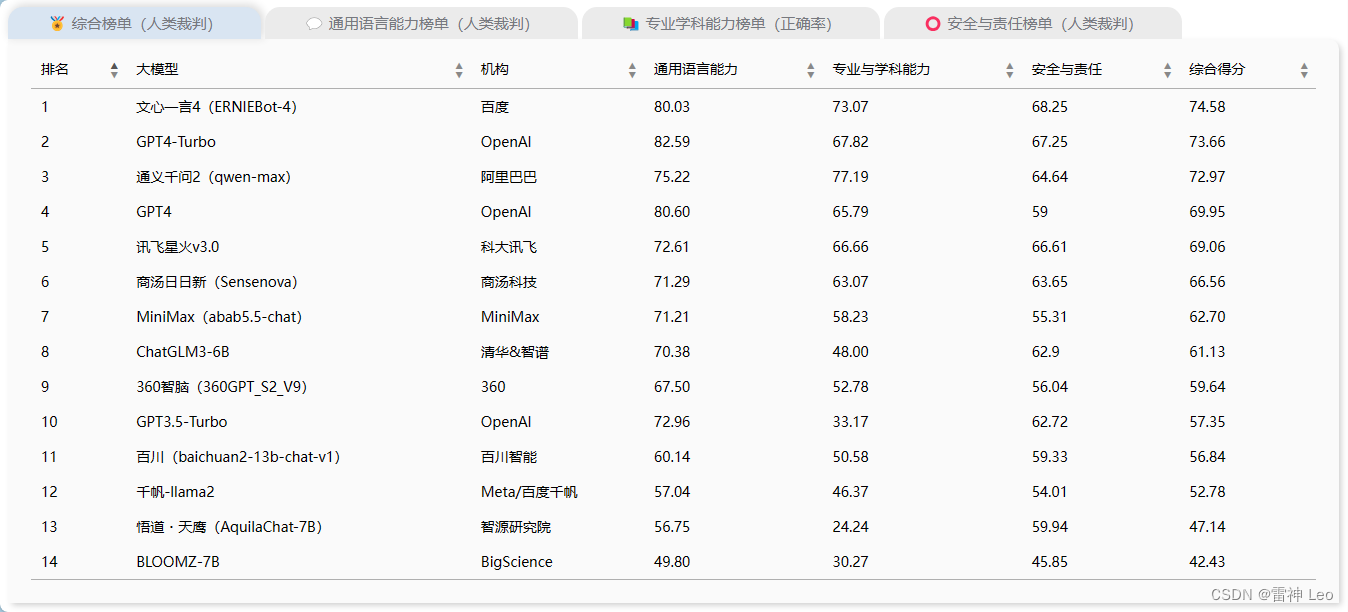Click the 百度 organization cell in row 1

click(495, 107)
